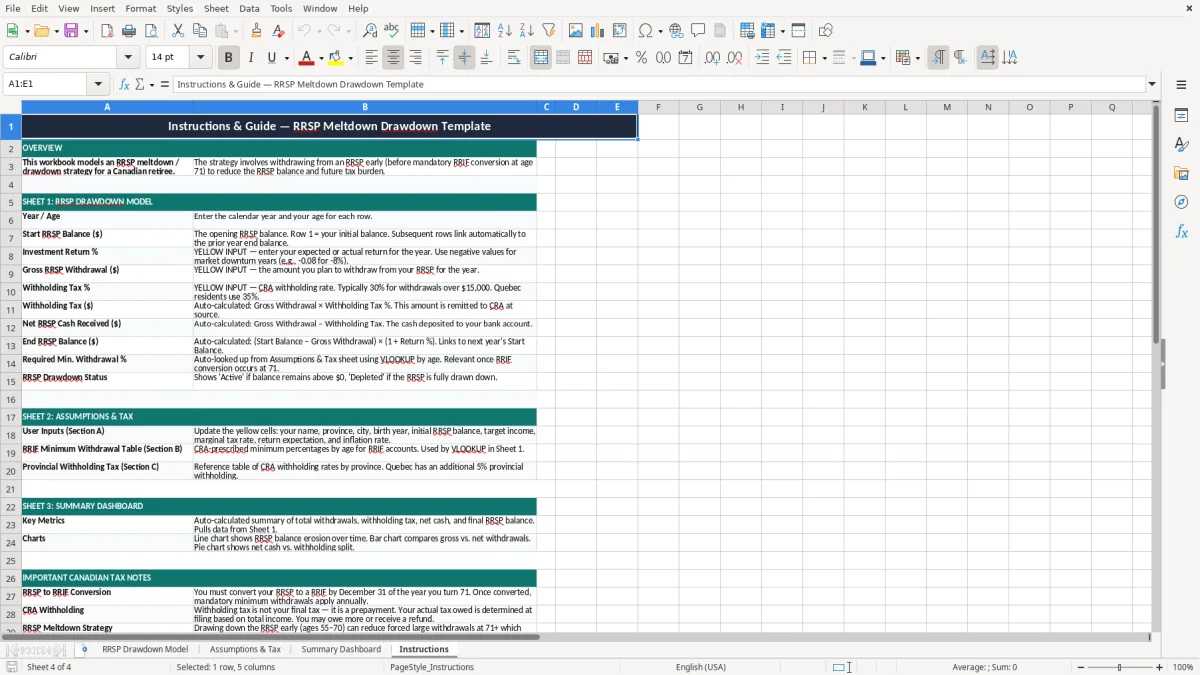Open Find and Replace
This screenshot has height=675, width=1200.
(x=369, y=31)
